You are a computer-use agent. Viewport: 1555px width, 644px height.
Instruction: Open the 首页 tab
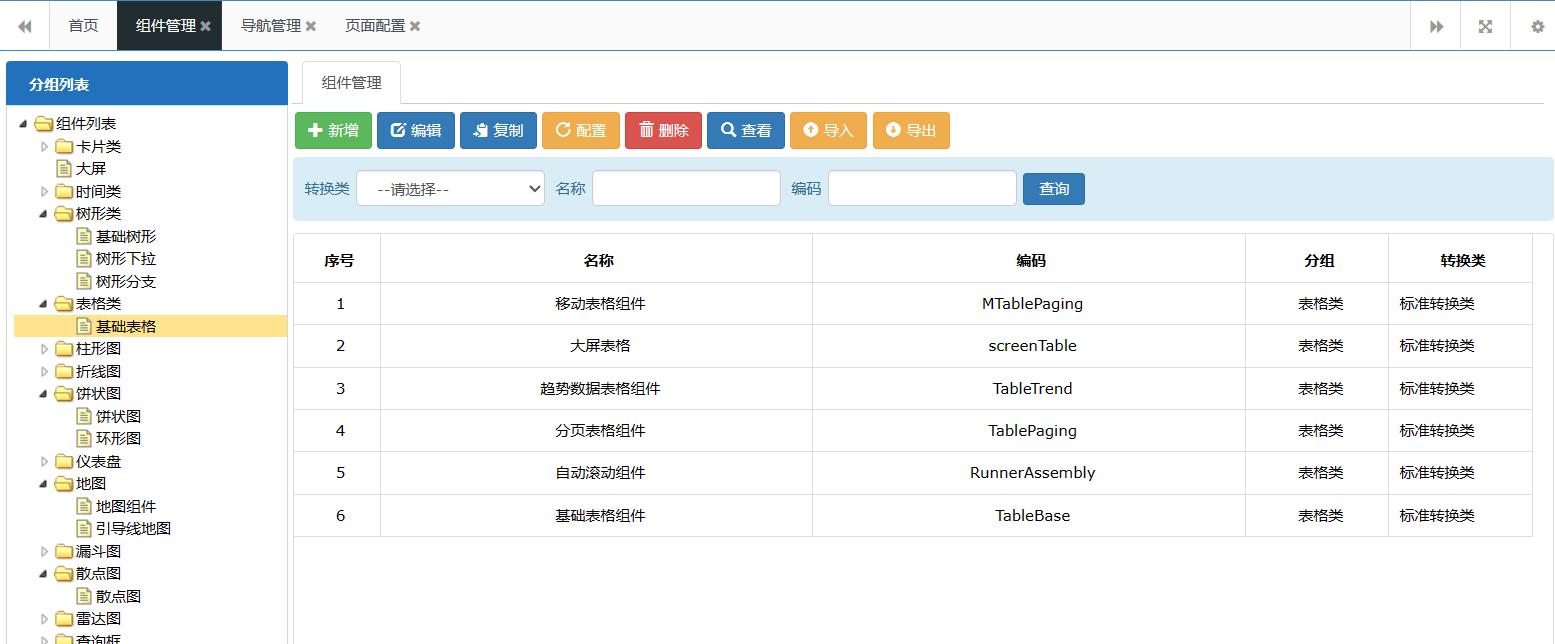click(82, 25)
